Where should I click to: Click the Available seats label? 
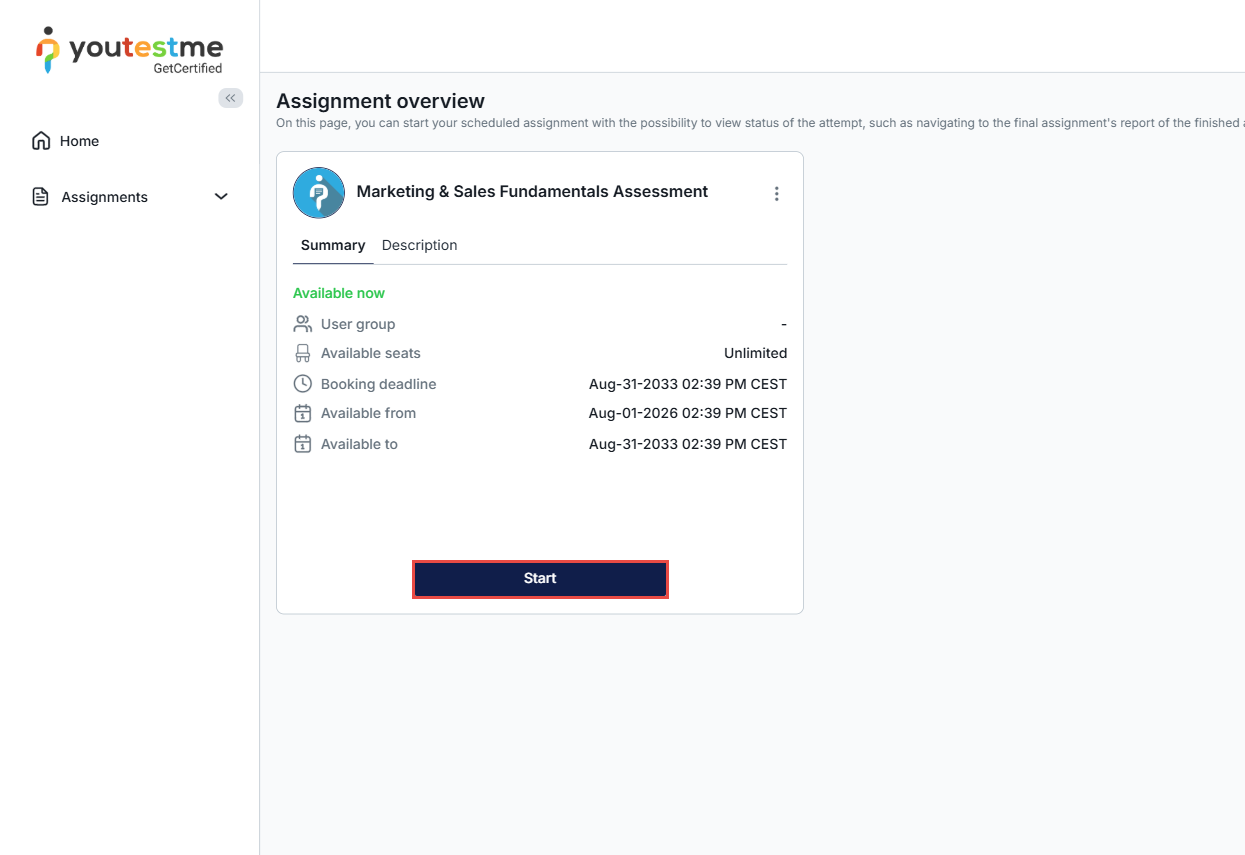click(371, 353)
